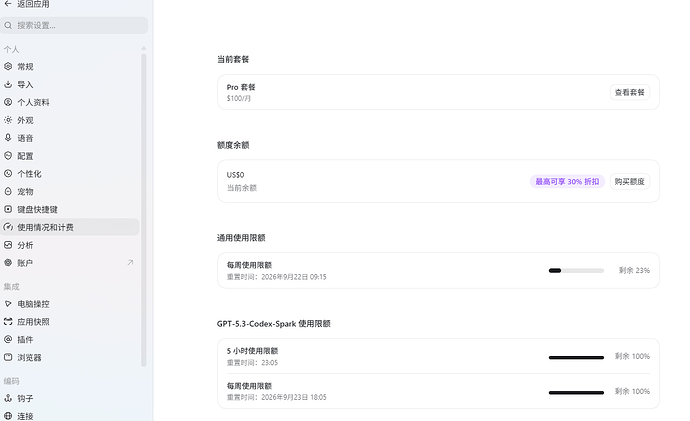Click the sidebar scrollbar up arrow
Image resolution: width=690 pixels, height=421 pixels.
coord(143,48)
